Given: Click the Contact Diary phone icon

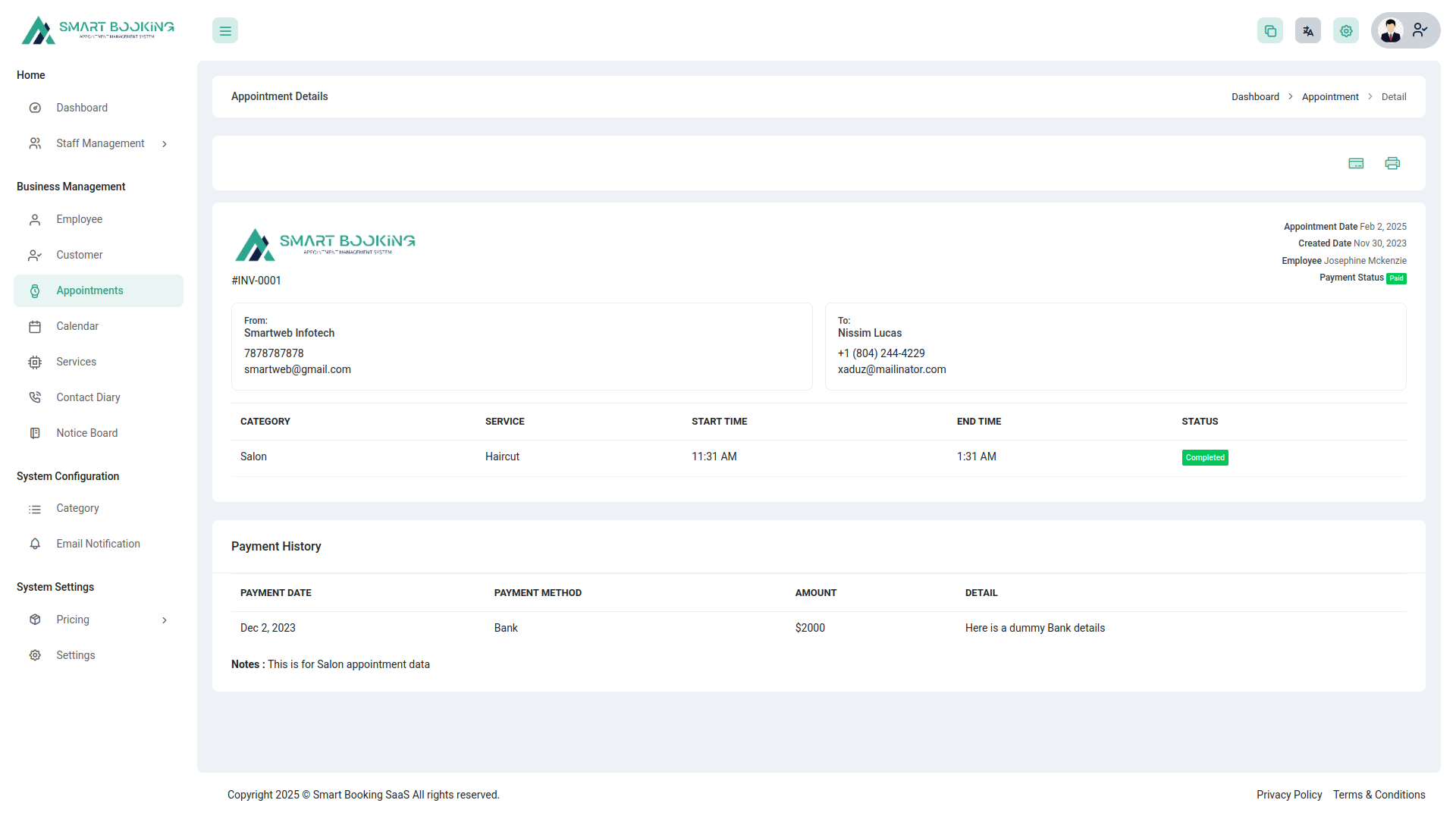Looking at the screenshot, I should coord(36,397).
